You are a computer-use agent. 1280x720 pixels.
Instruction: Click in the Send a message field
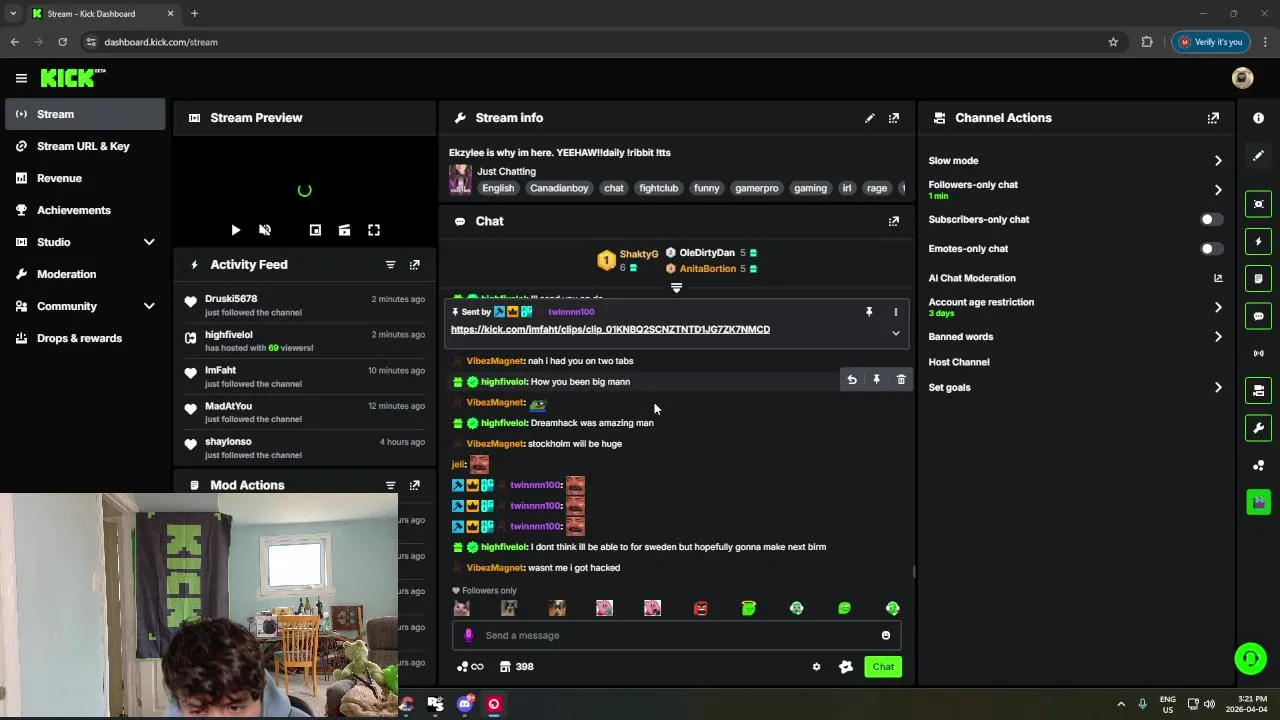pyautogui.click(x=676, y=635)
